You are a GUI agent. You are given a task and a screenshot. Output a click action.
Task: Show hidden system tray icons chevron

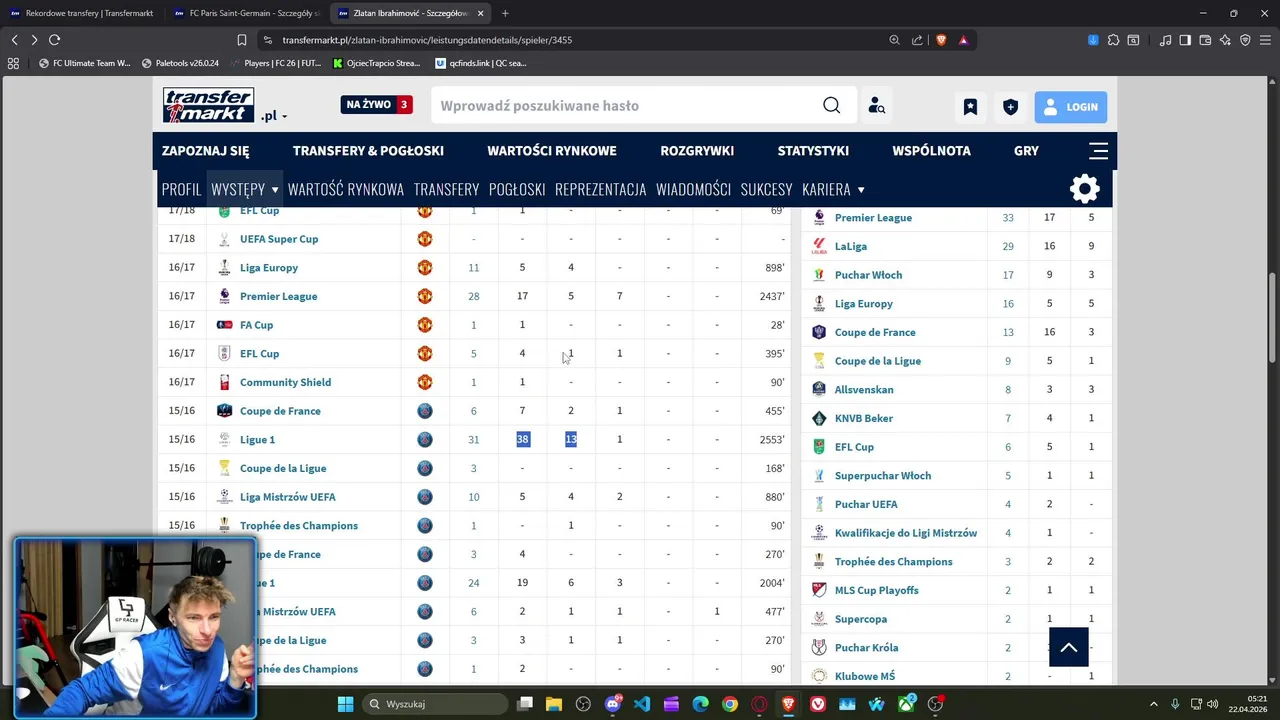pos(1152,704)
